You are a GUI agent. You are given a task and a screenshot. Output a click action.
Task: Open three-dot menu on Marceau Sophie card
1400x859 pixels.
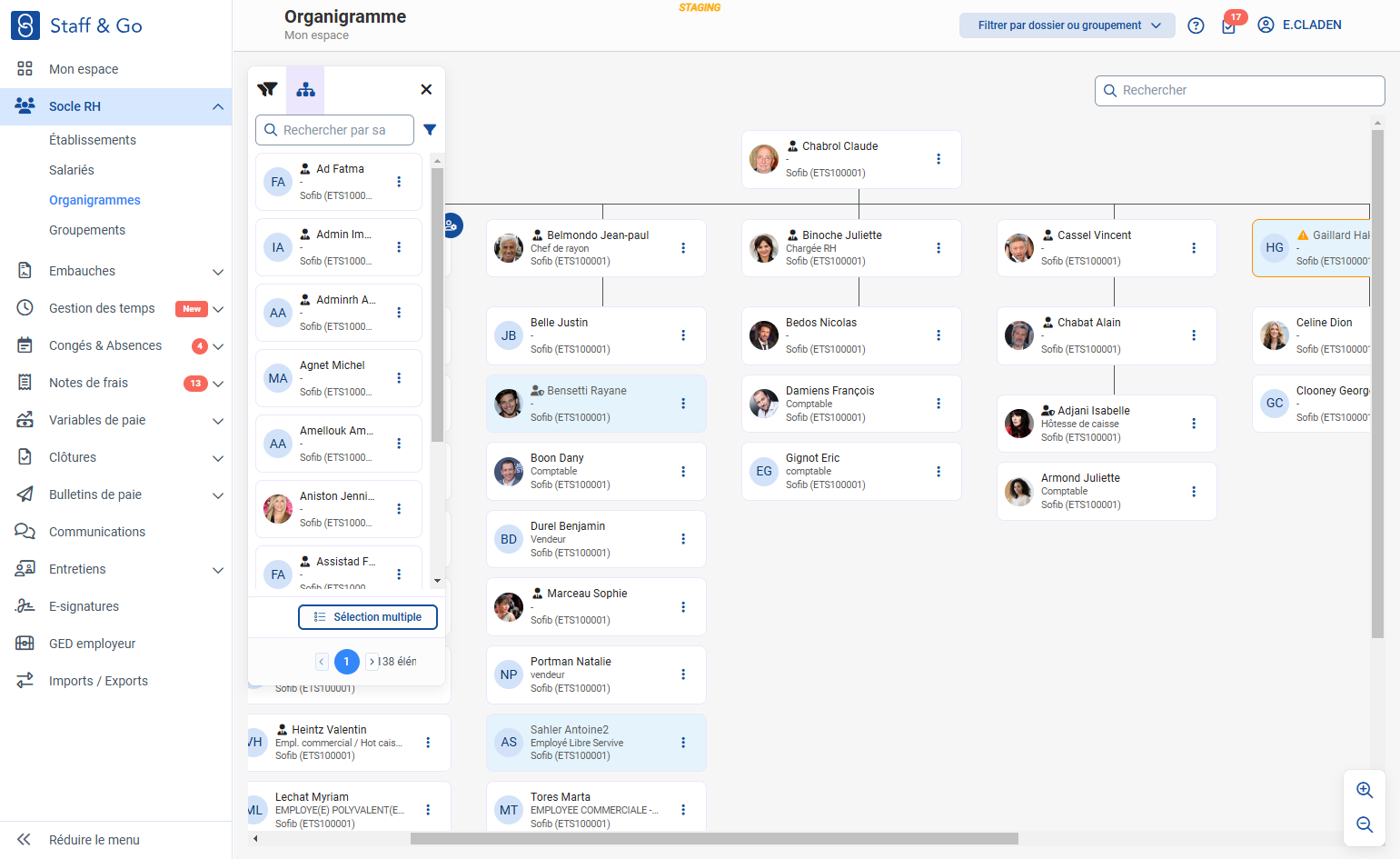[x=683, y=607]
